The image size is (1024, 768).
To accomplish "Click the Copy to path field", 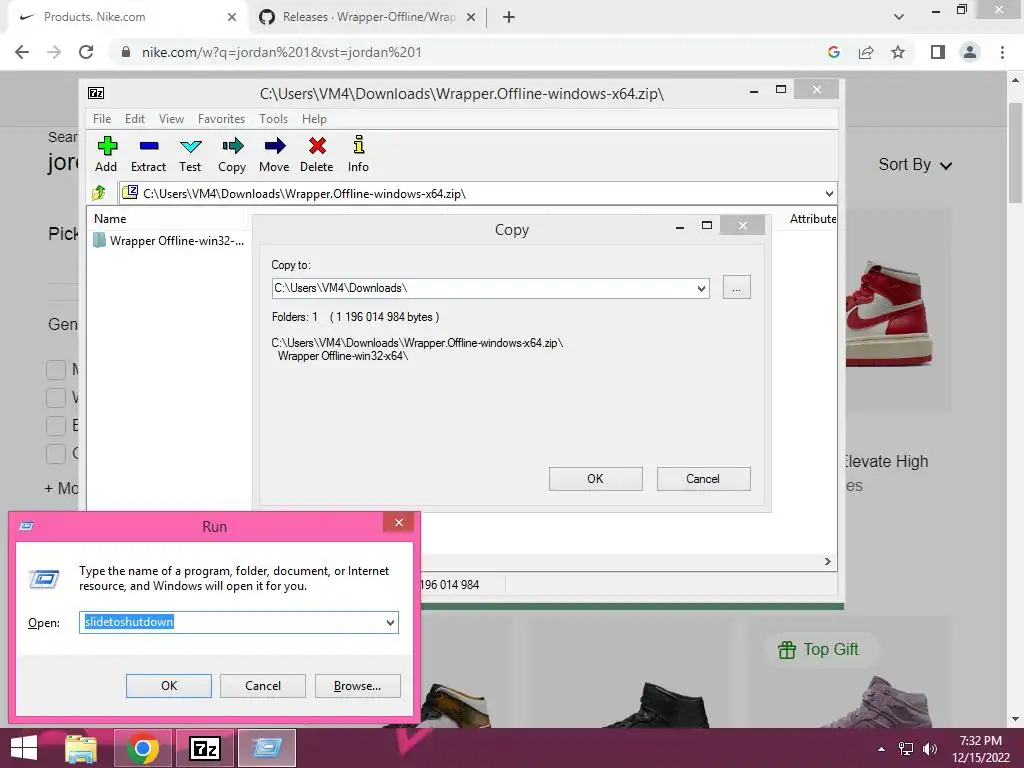I will [x=483, y=288].
